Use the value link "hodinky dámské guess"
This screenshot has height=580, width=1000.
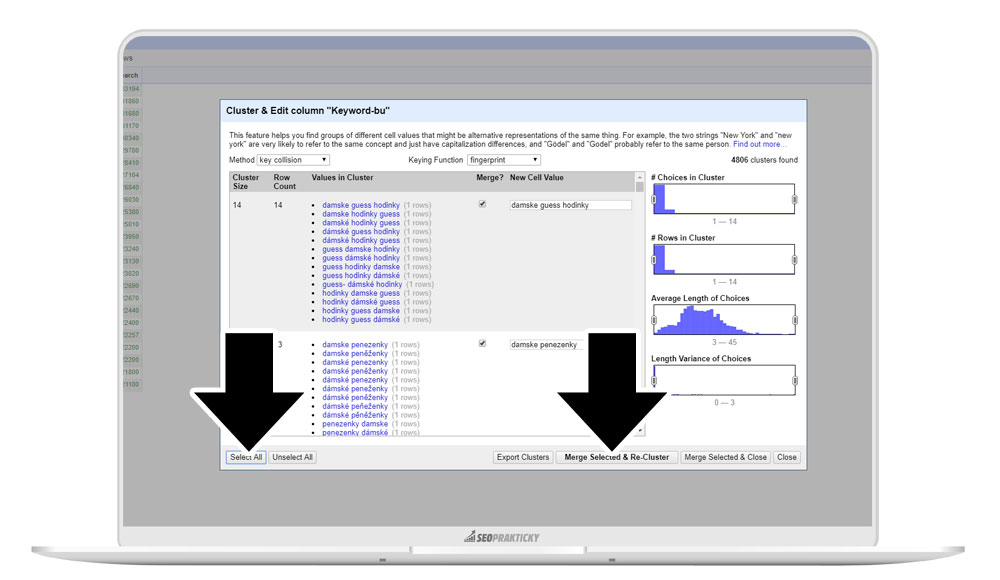[x=361, y=302]
